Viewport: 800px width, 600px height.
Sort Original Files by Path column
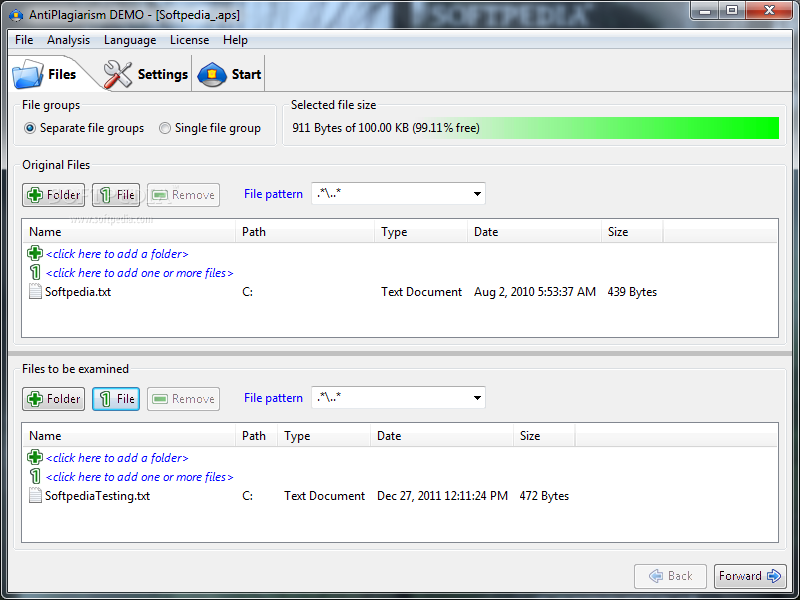pyautogui.click(x=305, y=232)
